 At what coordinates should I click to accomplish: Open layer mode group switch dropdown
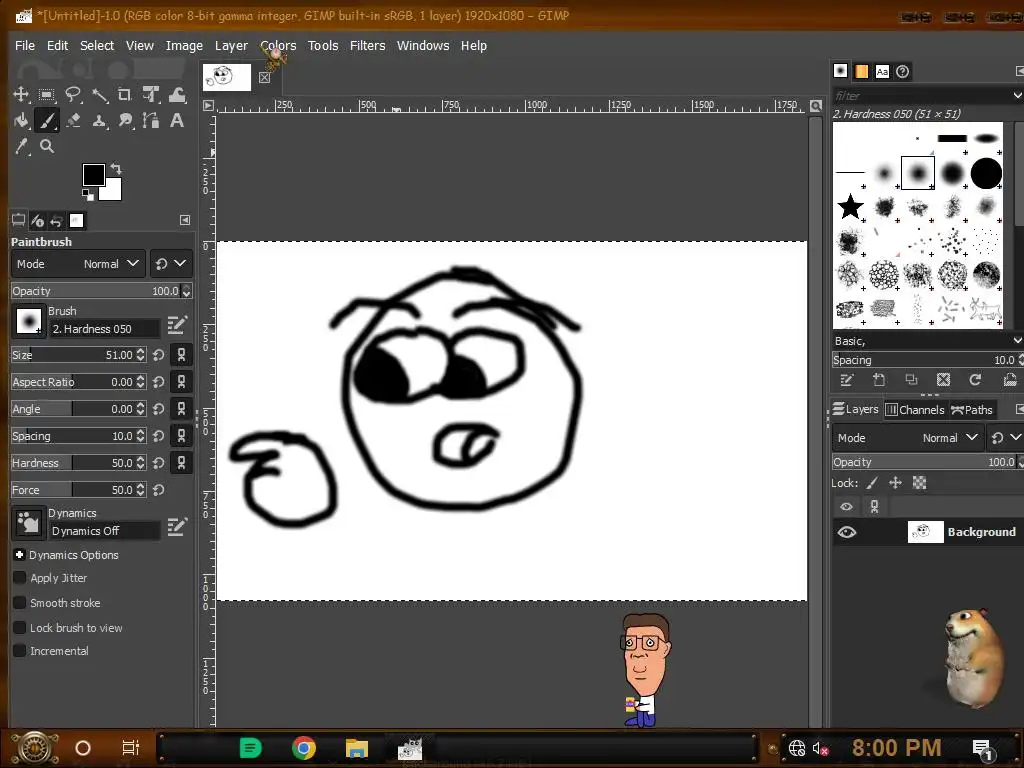1006,438
